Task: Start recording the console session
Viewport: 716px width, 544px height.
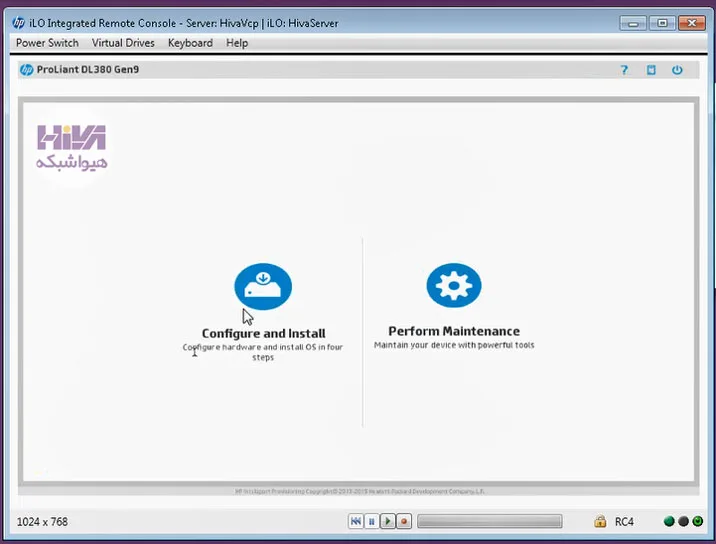Action: 404,521
